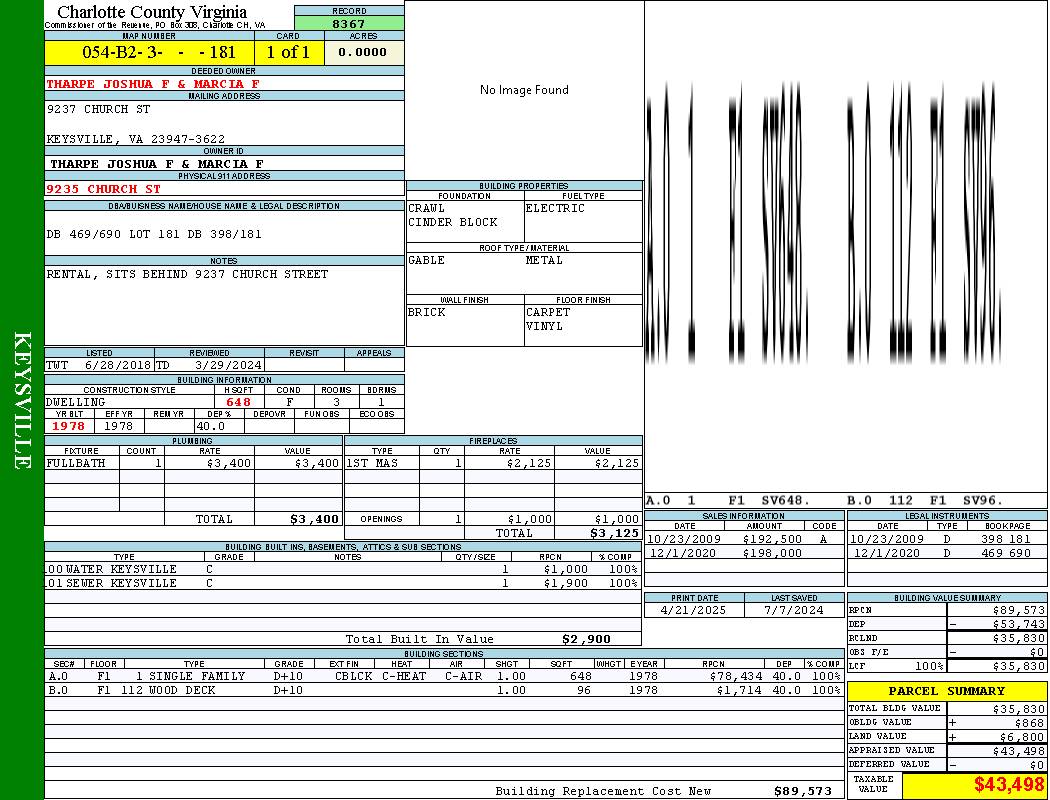
Task: Click SINGLE FAMILY building section type
Action: (197, 677)
